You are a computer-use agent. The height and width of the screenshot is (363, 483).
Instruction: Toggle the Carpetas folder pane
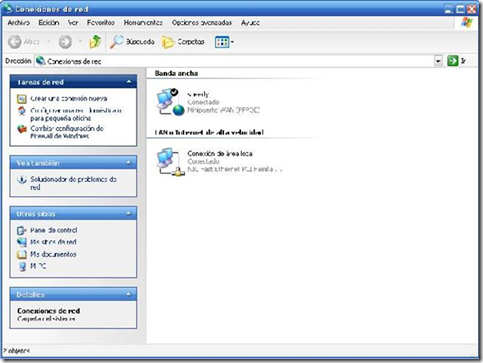click(x=183, y=42)
